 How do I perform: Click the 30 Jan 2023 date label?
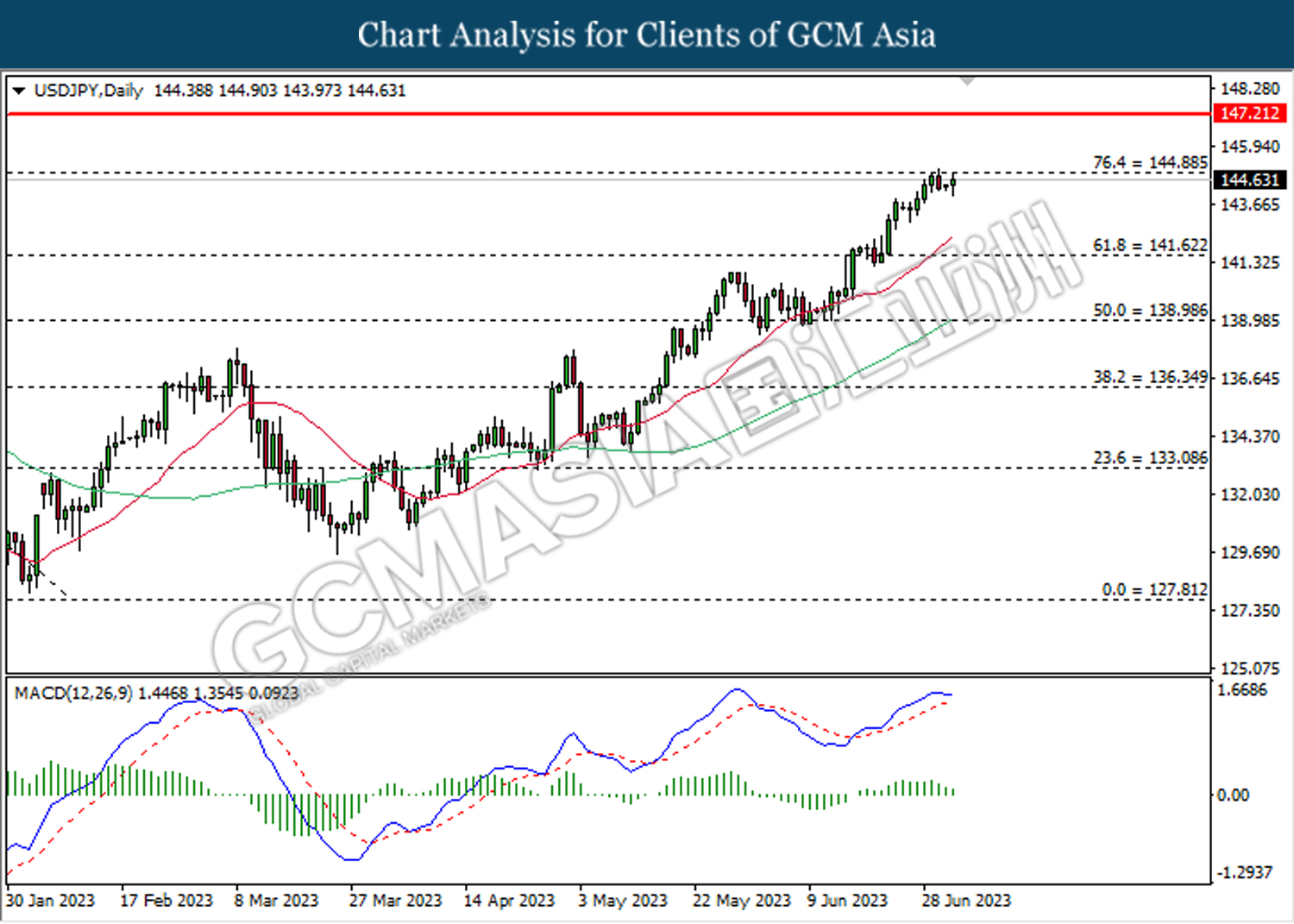(x=51, y=901)
